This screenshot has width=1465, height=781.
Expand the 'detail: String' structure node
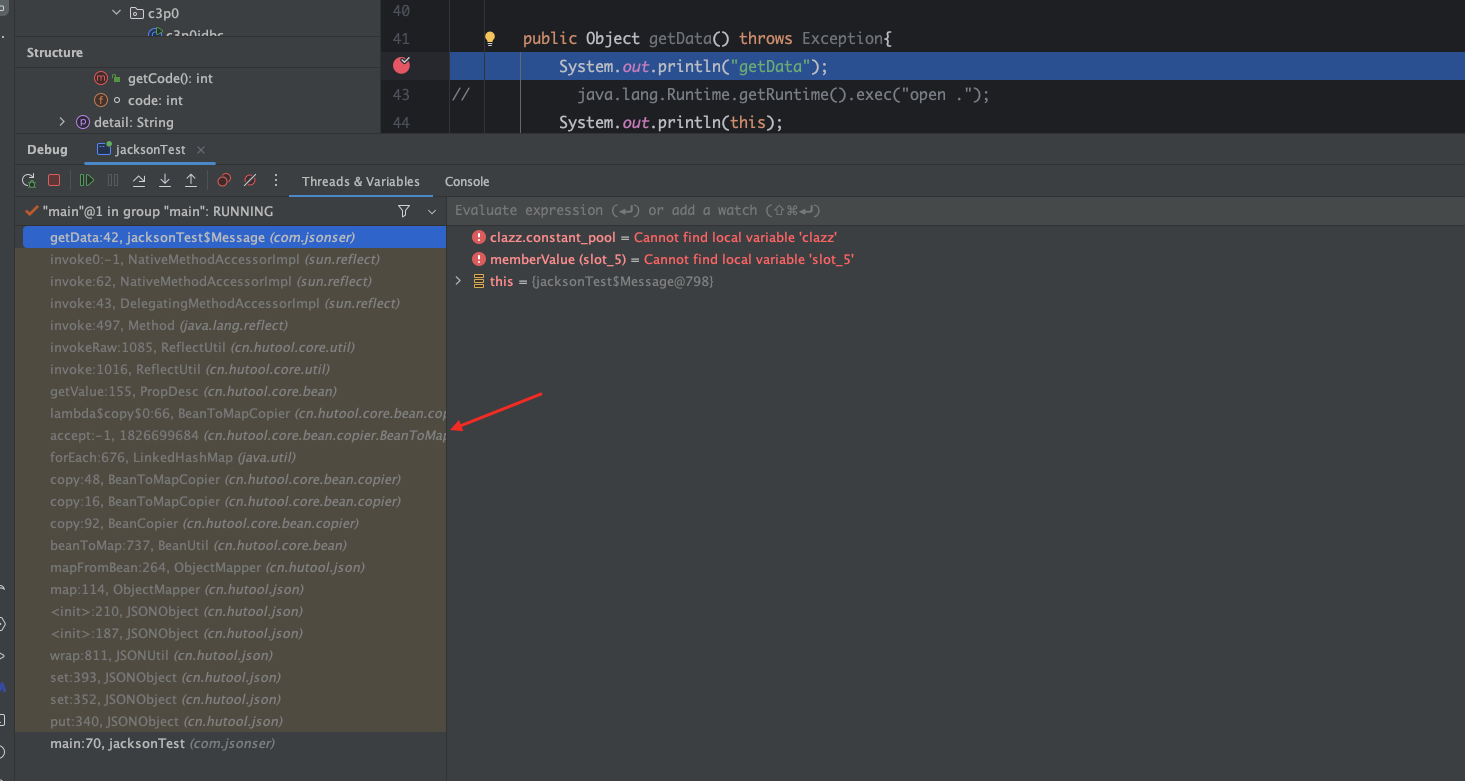click(x=62, y=122)
